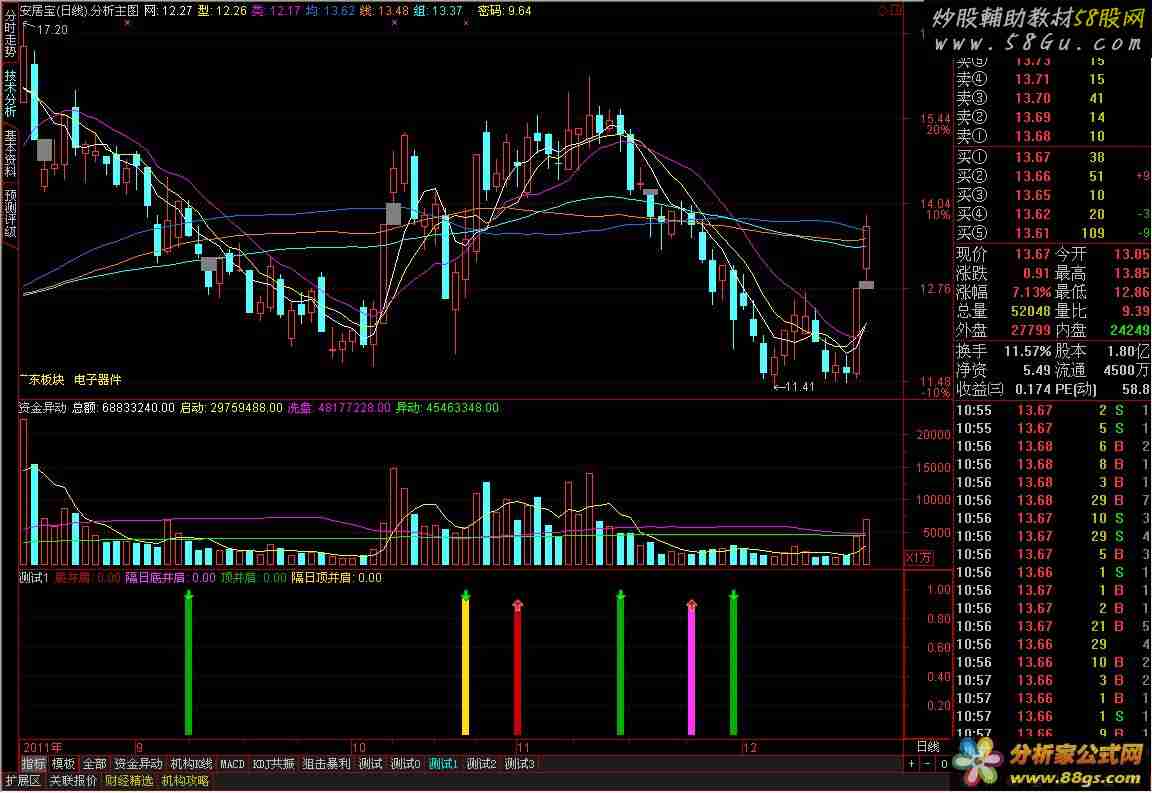The image size is (1152, 793).
Task: Choose the 全部 indicator tab
Action: (x=95, y=764)
